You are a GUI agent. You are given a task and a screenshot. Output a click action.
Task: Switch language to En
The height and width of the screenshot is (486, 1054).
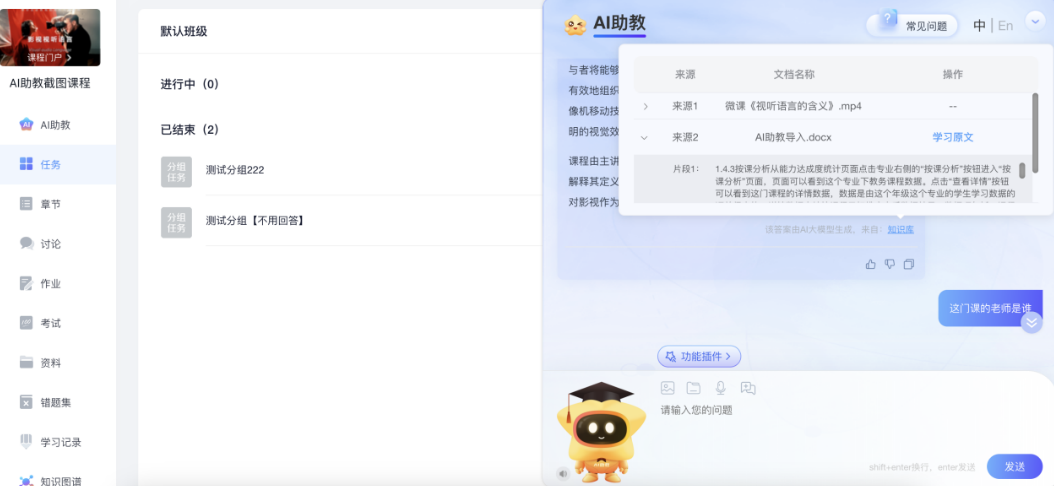[1006, 26]
